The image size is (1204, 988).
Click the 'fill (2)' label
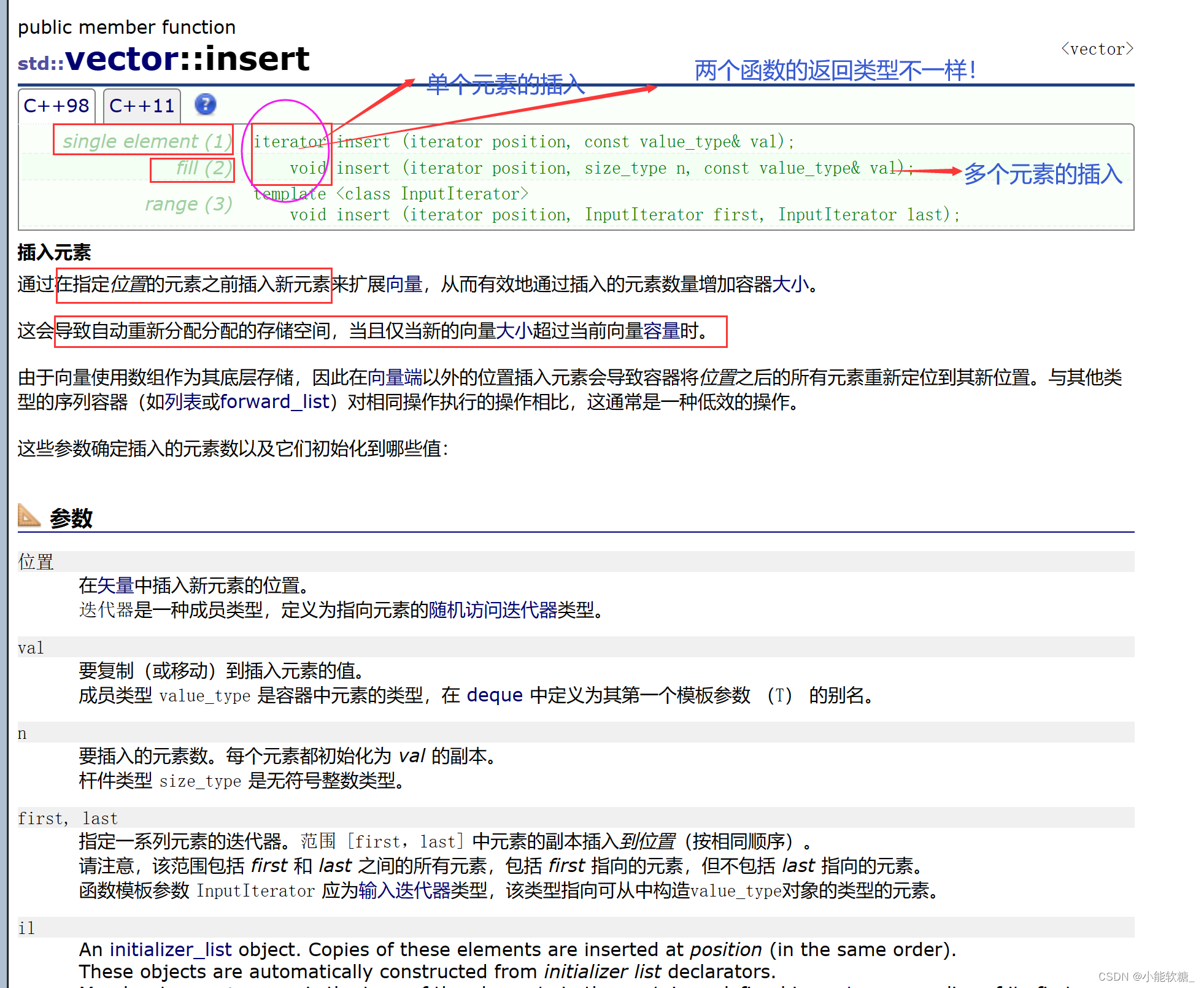204,168
